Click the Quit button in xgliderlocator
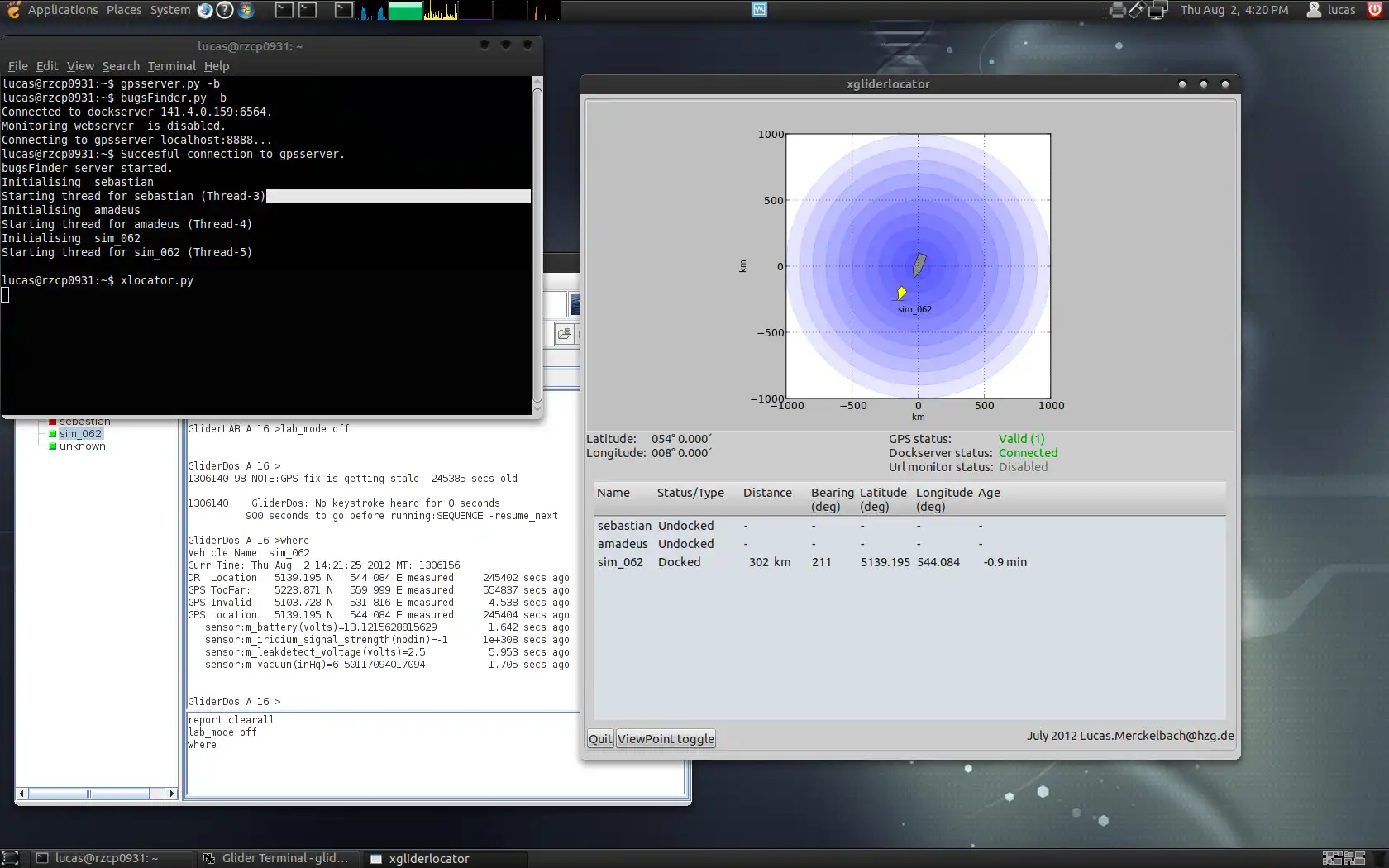 pyautogui.click(x=600, y=739)
